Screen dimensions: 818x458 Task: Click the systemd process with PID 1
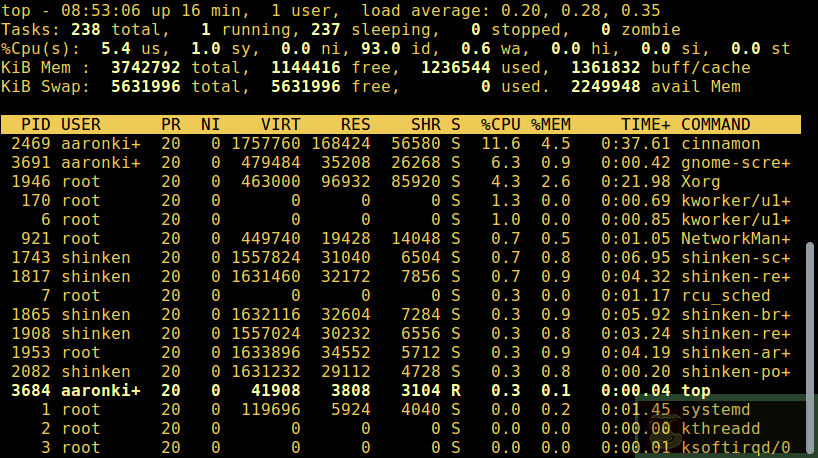coord(715,410)
